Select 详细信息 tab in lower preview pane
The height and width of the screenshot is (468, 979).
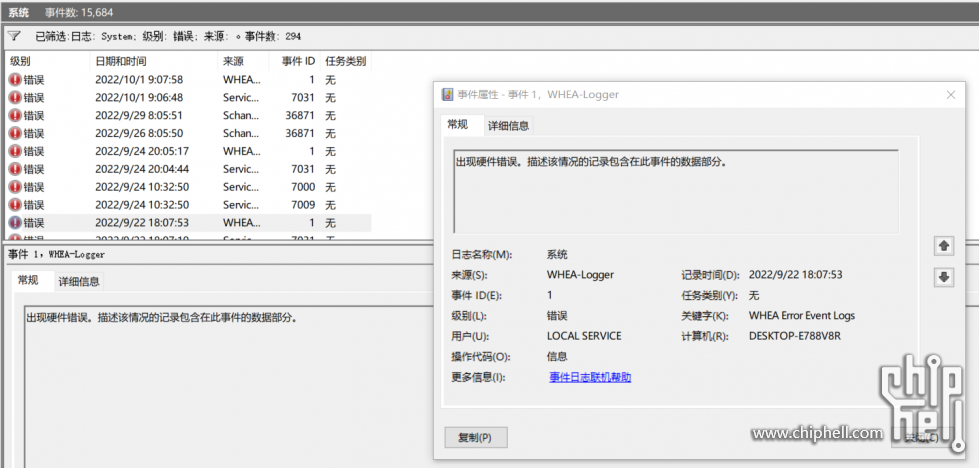[x=79, y=281]
